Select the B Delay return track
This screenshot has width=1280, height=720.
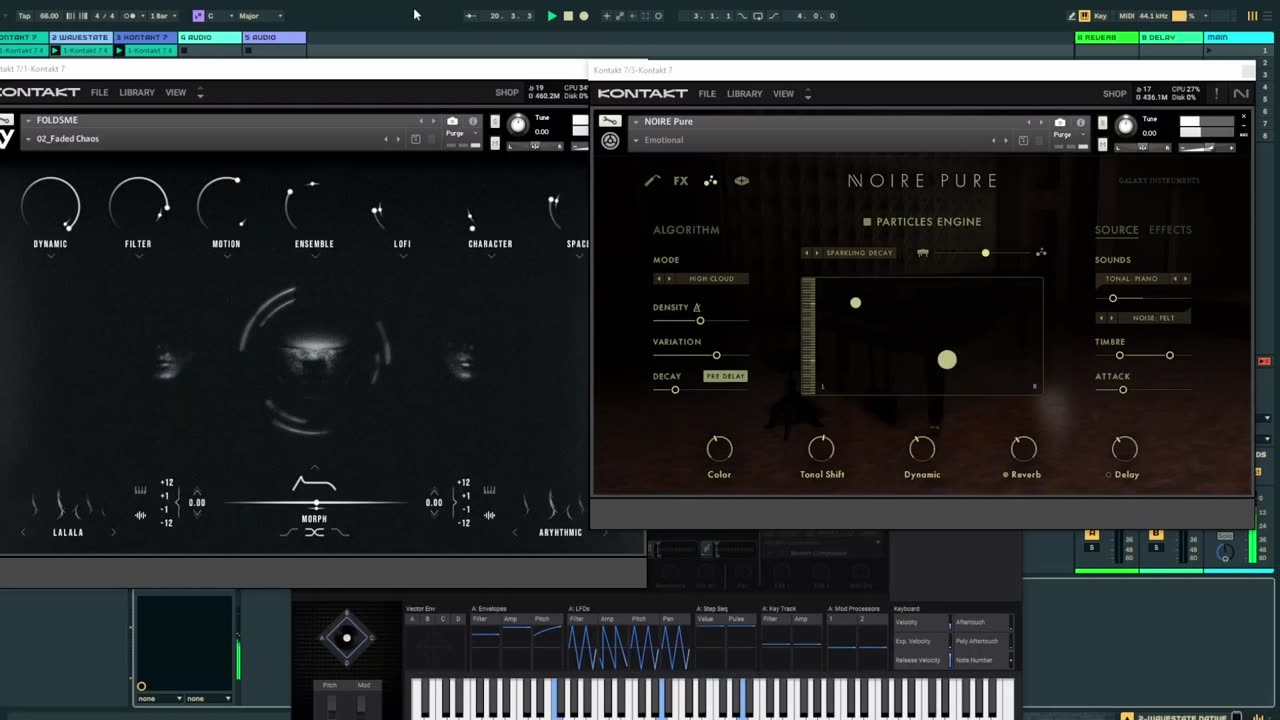pyautogui.click(x=1171, y=37)
